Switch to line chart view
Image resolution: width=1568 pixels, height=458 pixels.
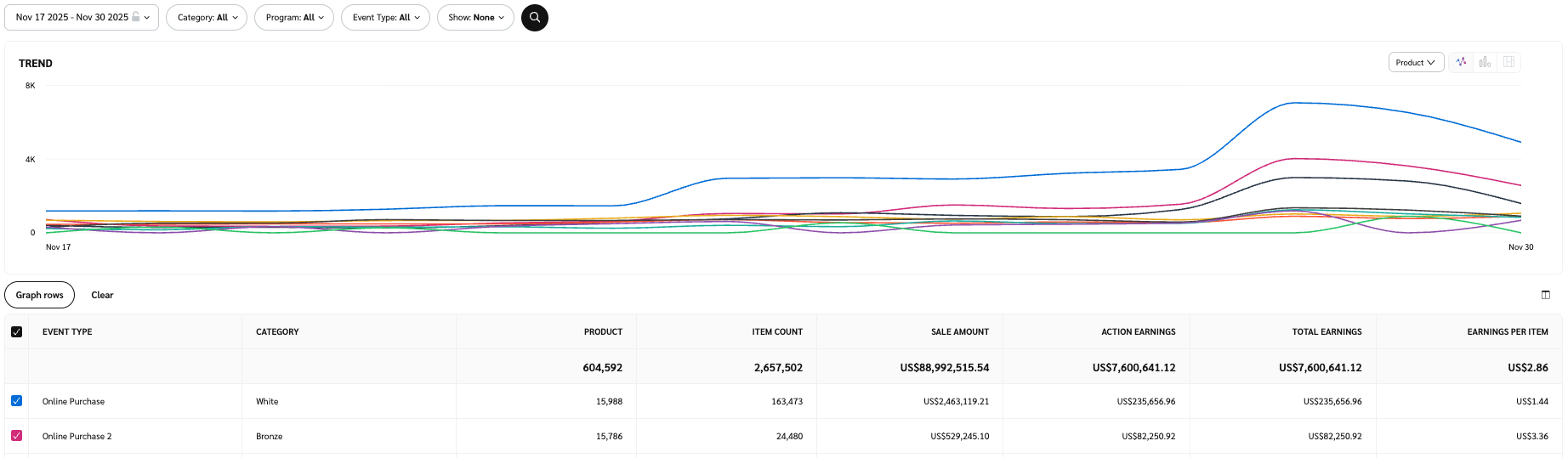click(x=1461, y=62)
